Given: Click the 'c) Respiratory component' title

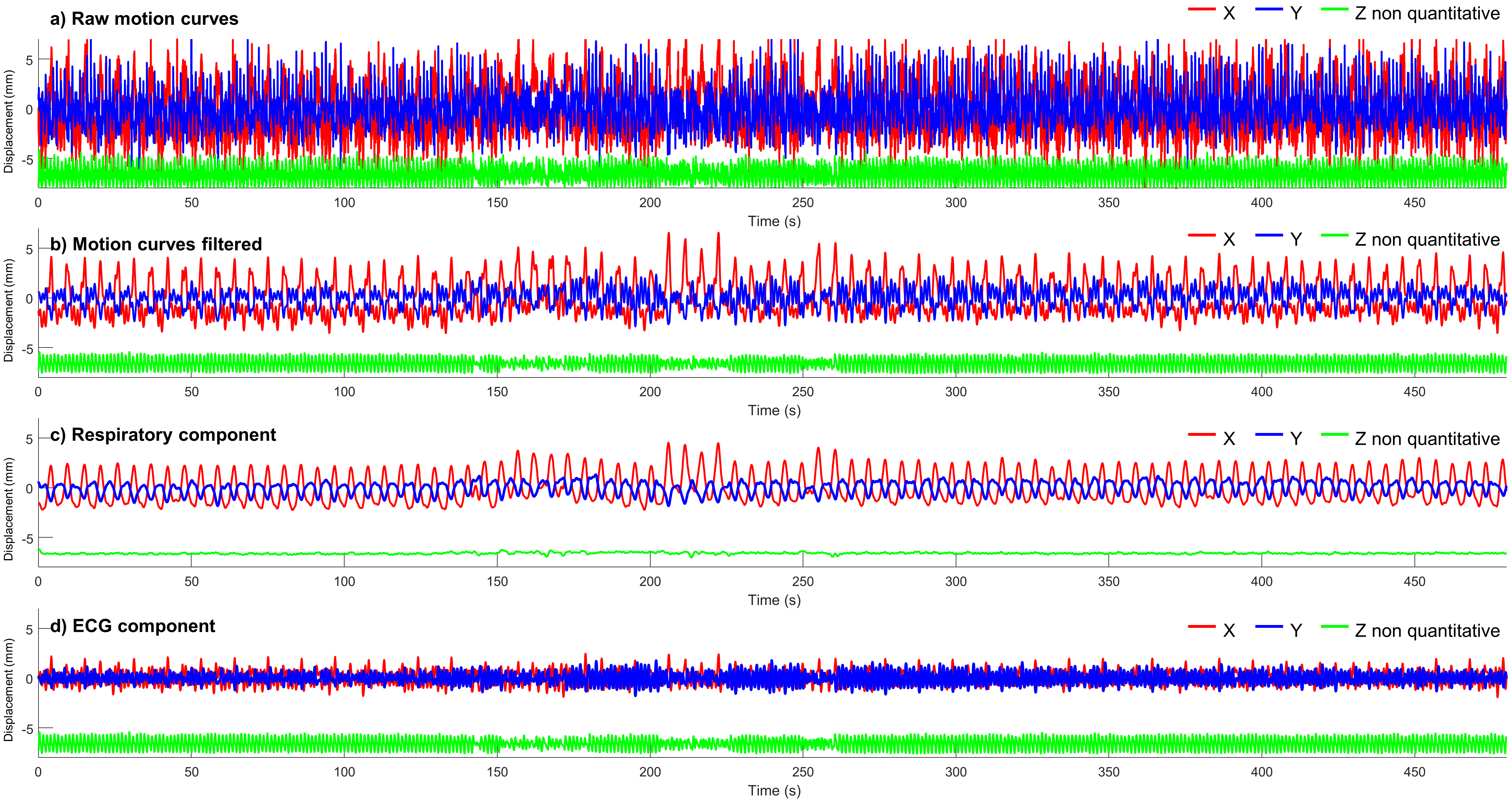Looking at the screenshot, I should pos(163,435).
